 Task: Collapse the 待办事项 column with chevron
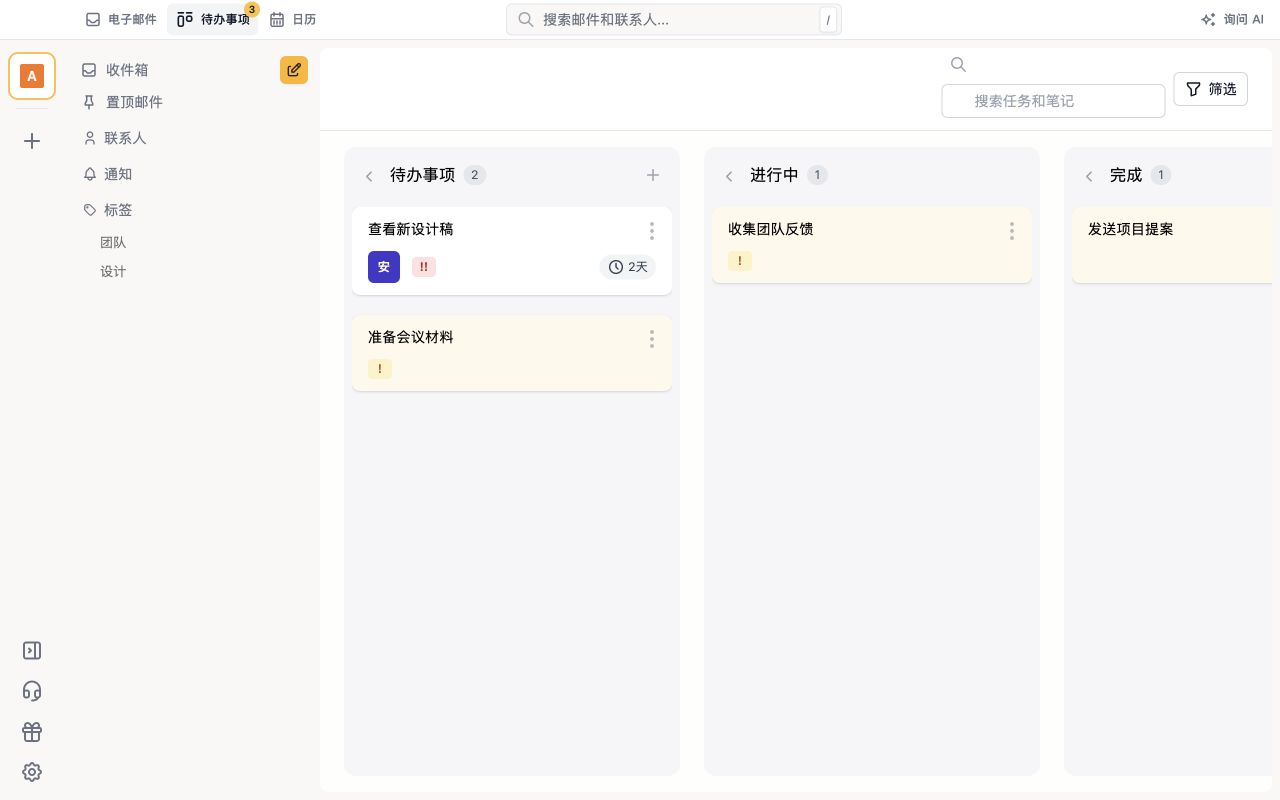369,176
